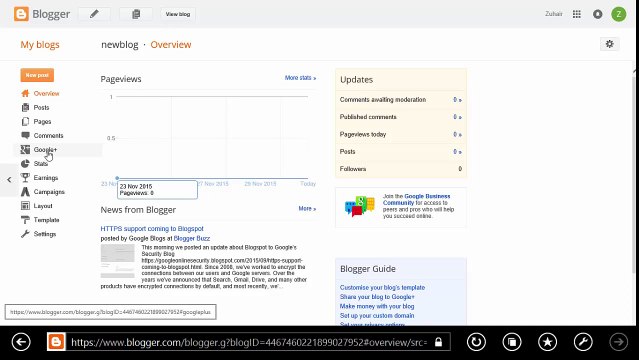
Task: Go to My blogs
Action: (40, 44)
